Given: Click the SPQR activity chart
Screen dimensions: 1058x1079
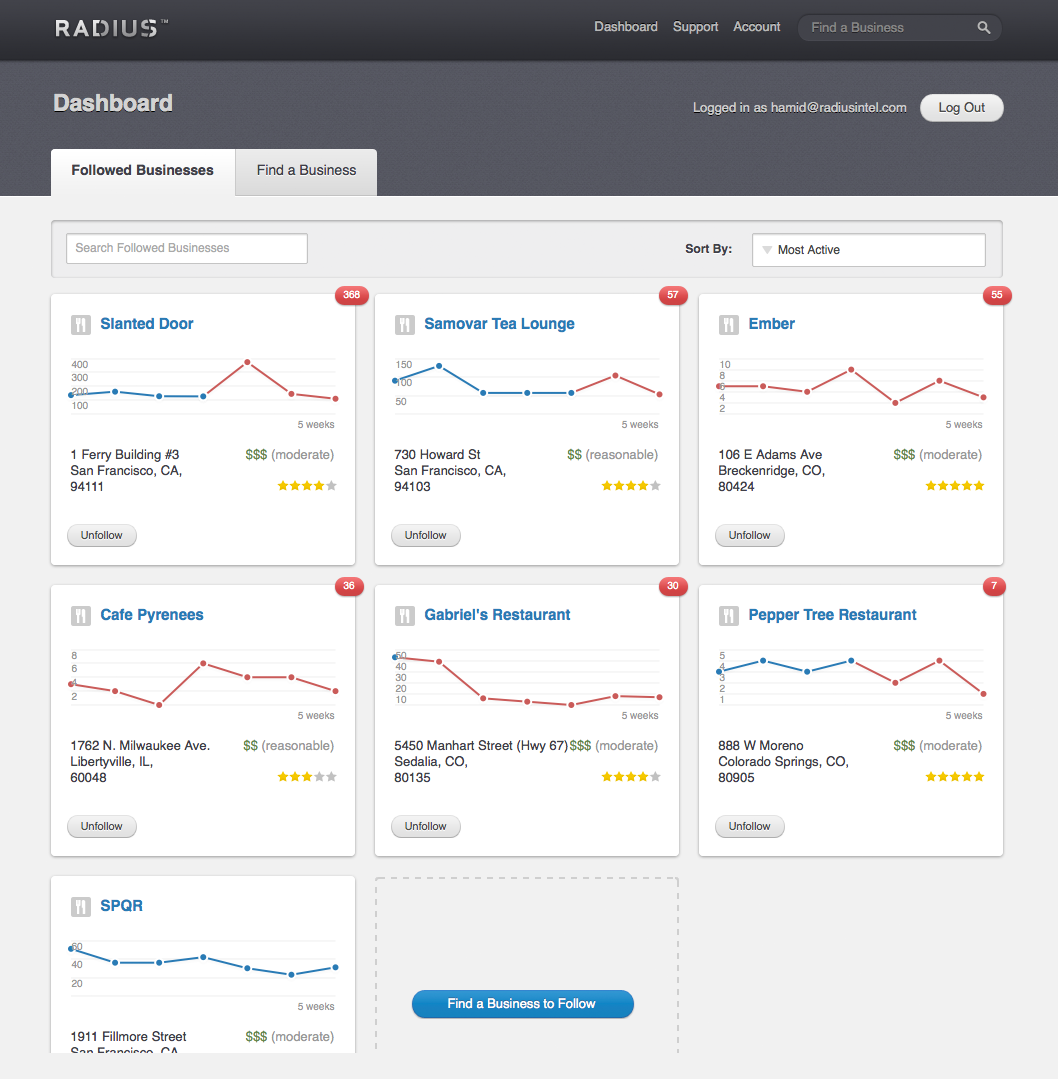Looking at the screenshot, I should (x=203, y=969).
